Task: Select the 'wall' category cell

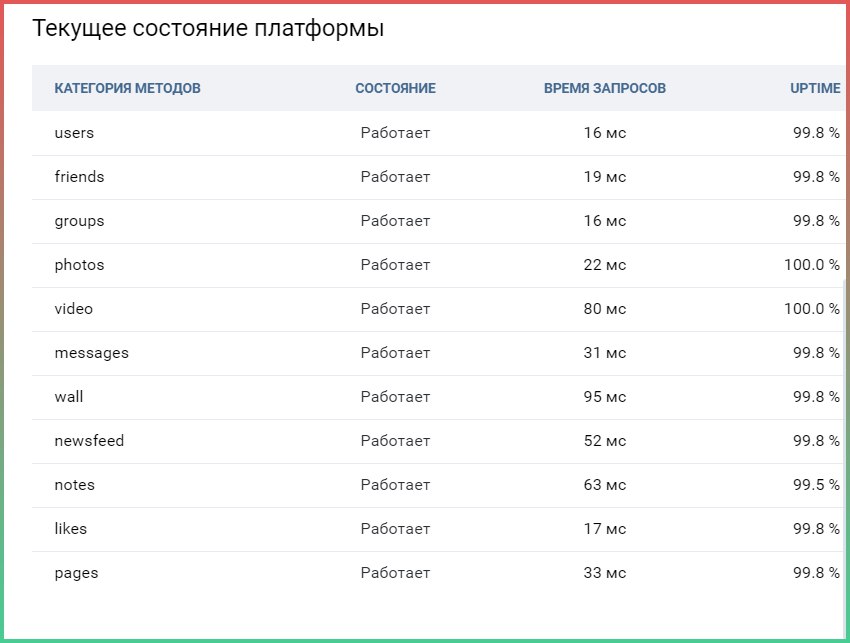Action: coord(69,397)
